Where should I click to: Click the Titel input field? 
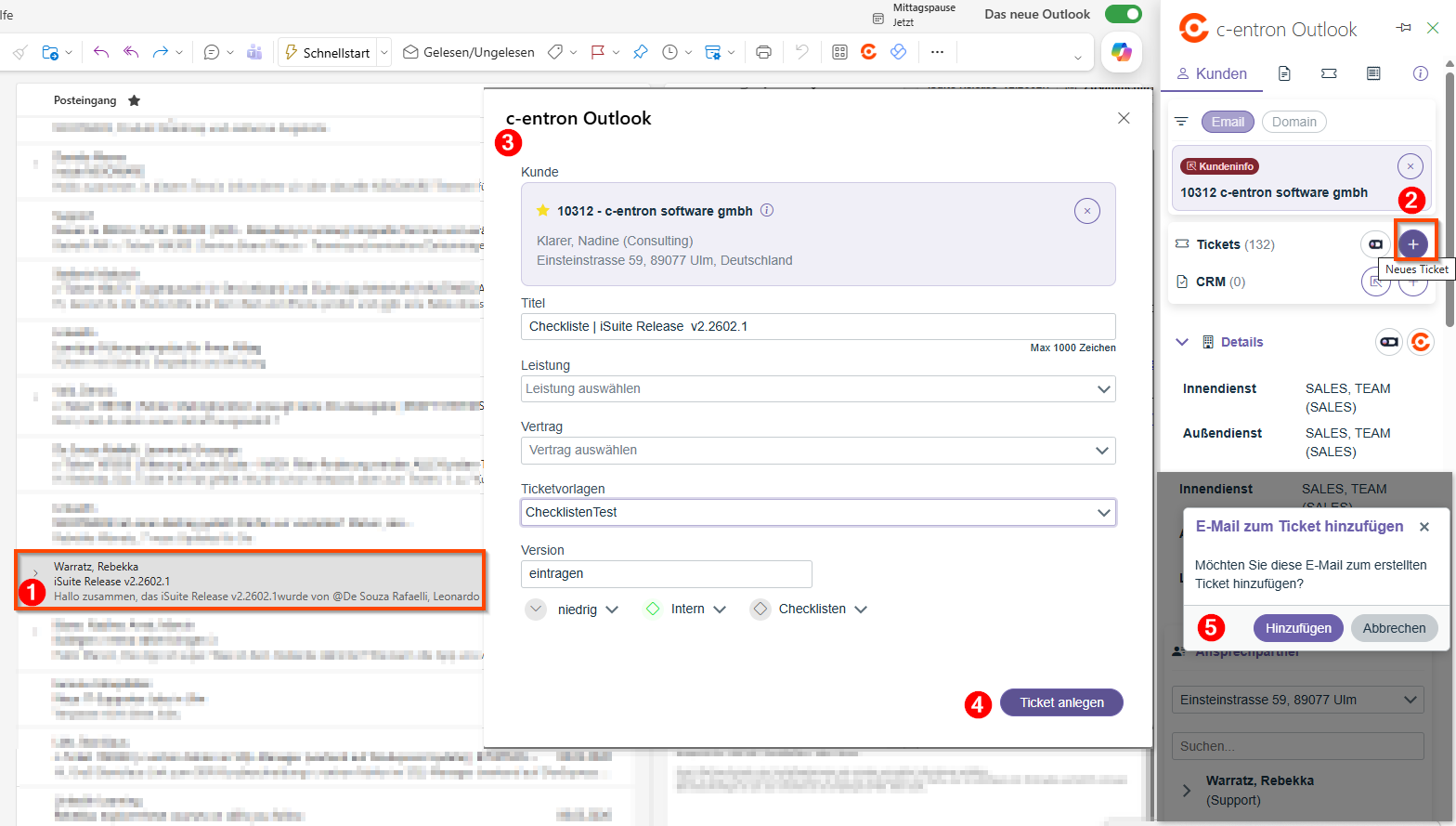(x=818, y=326)
